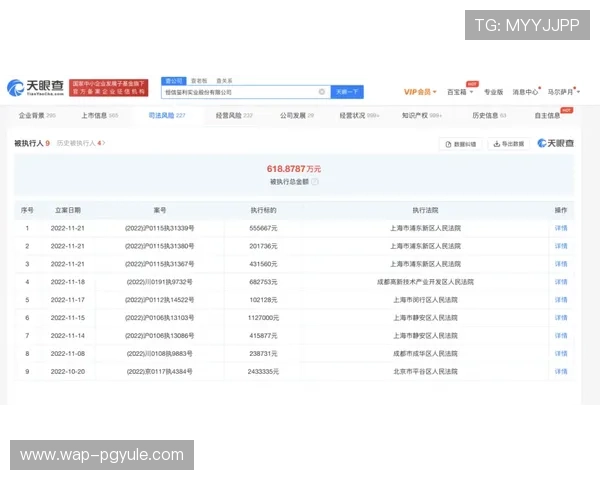Click amount 1127000元
Image resolution: width=600 pixels, height=480 pixels.
point(263,318)
